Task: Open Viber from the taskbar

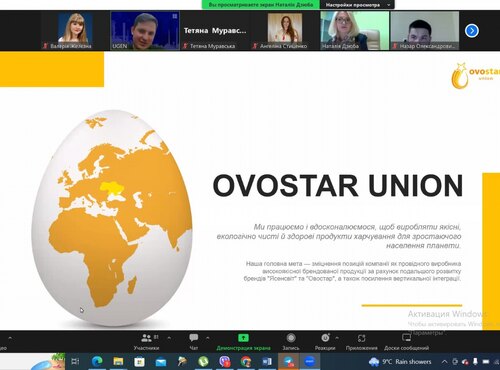Action: (225, 362)
